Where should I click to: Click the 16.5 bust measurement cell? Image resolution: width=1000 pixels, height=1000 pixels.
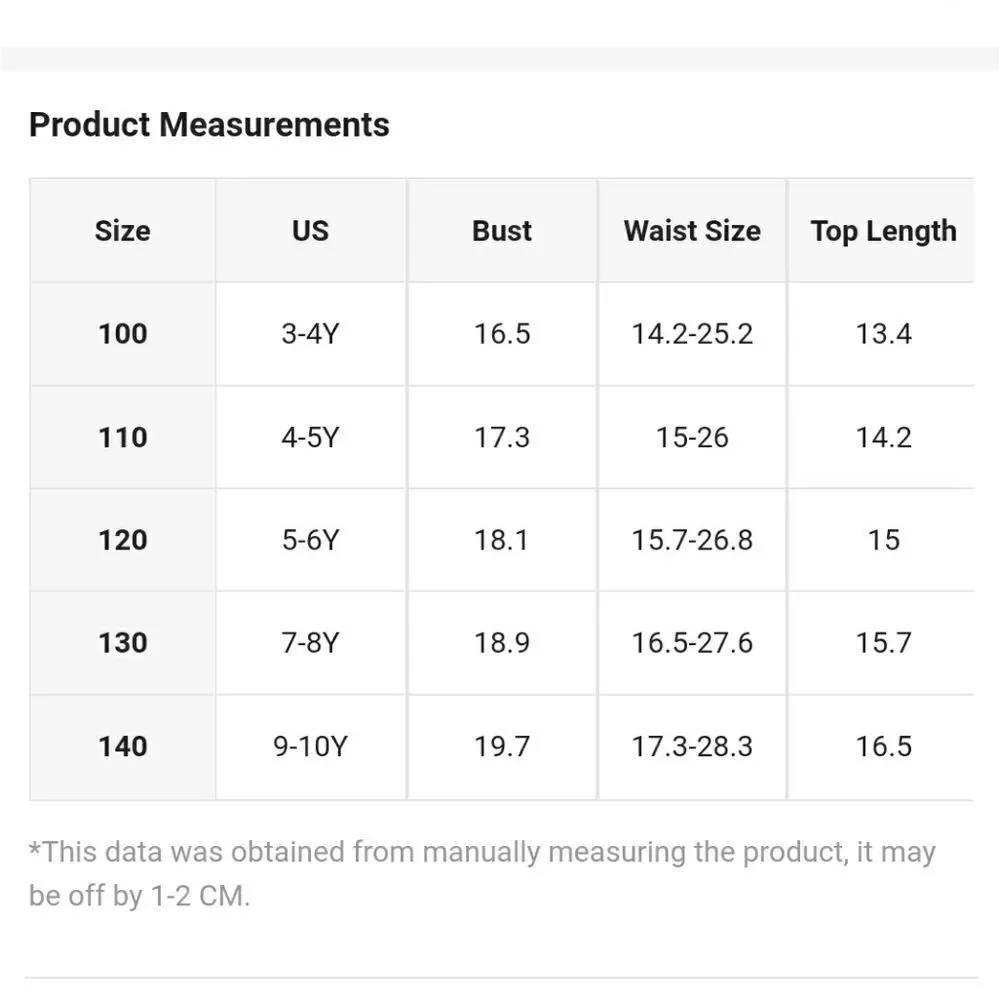502,334
